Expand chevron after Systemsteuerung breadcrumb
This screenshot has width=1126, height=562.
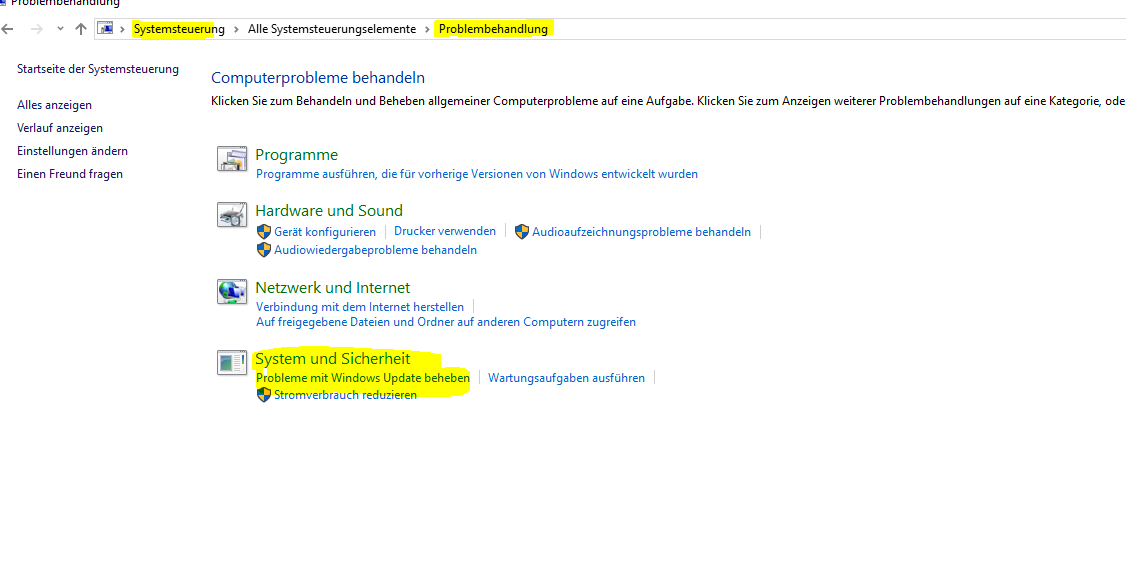[x=236, y=29]
